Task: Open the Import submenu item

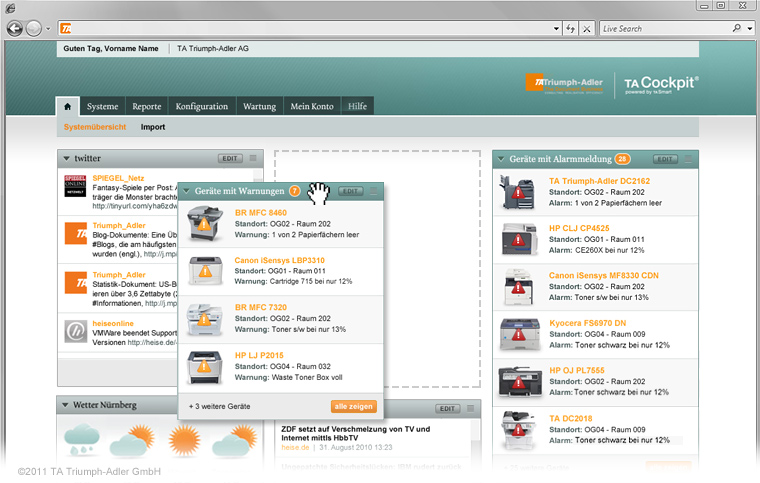Action: (x=153, y=127)
